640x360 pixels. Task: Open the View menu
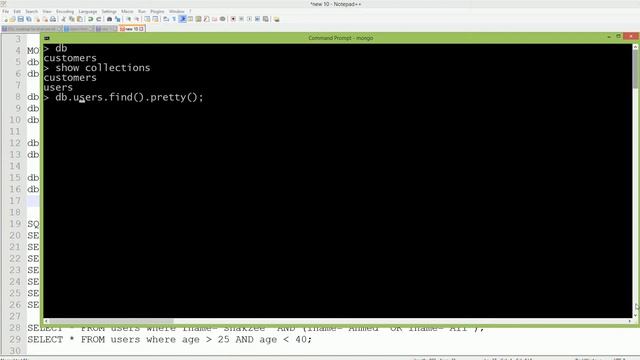click(47, 11)
